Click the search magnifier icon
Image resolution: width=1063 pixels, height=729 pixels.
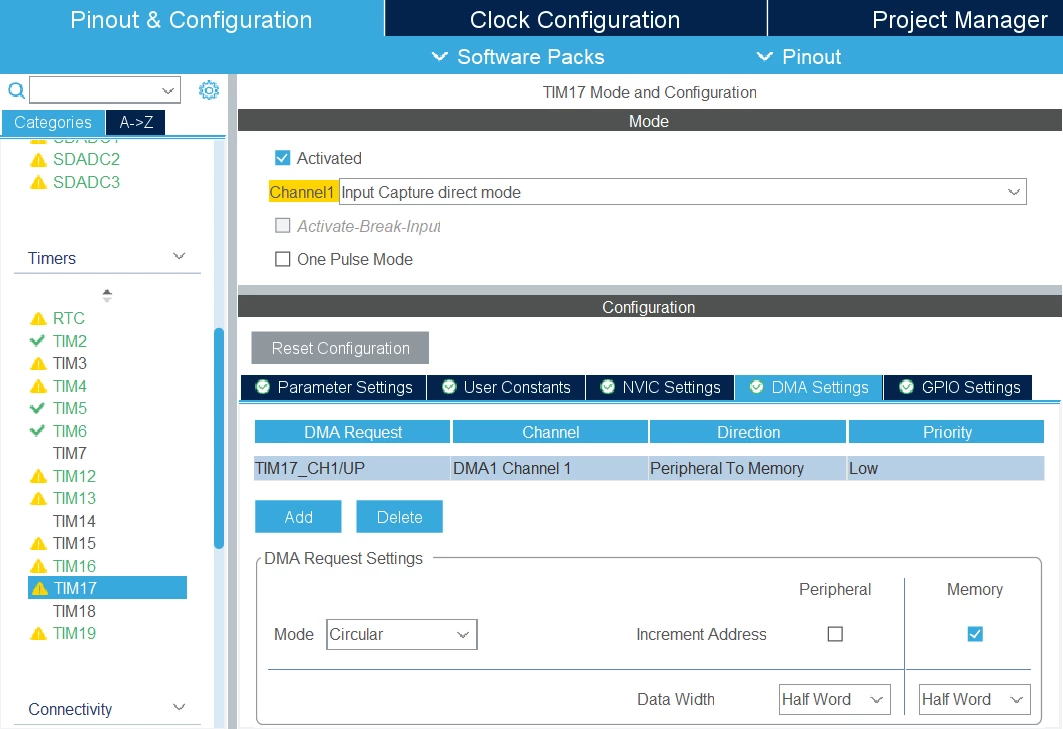coord(16,90)
